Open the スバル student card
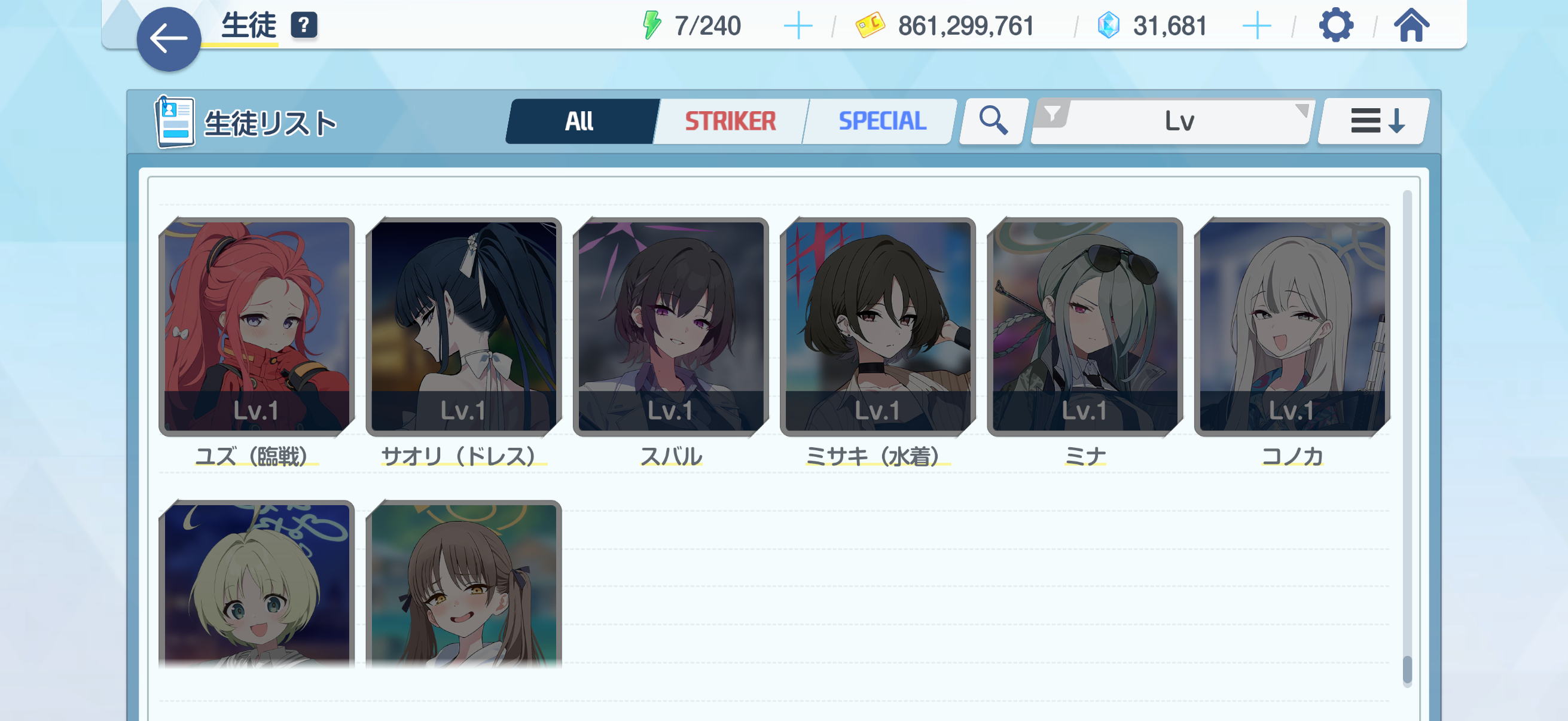This screenshot has width=1568, height=721. coord(670,326)
